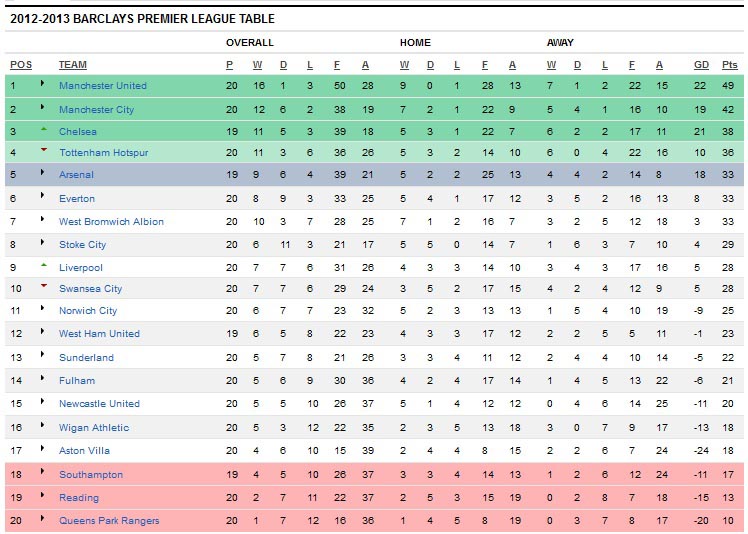Open the Reading team link
The width and height of the screenshot is (748, 534).
pyautogui.click(x=79, y=498)
